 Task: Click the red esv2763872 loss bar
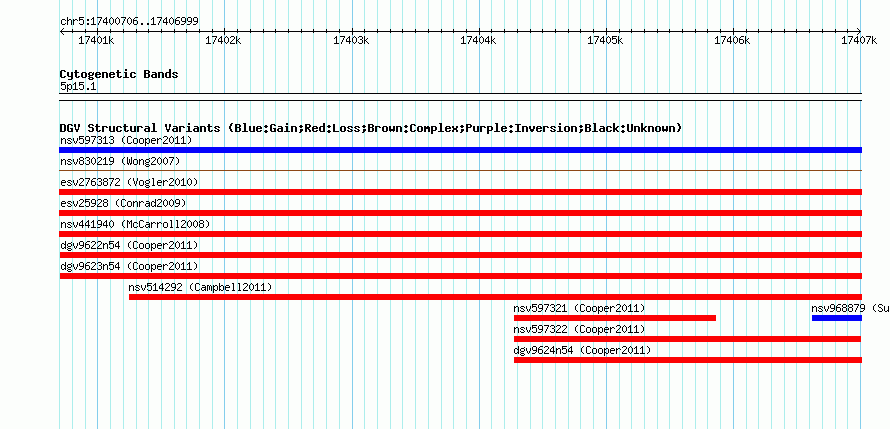460,192
